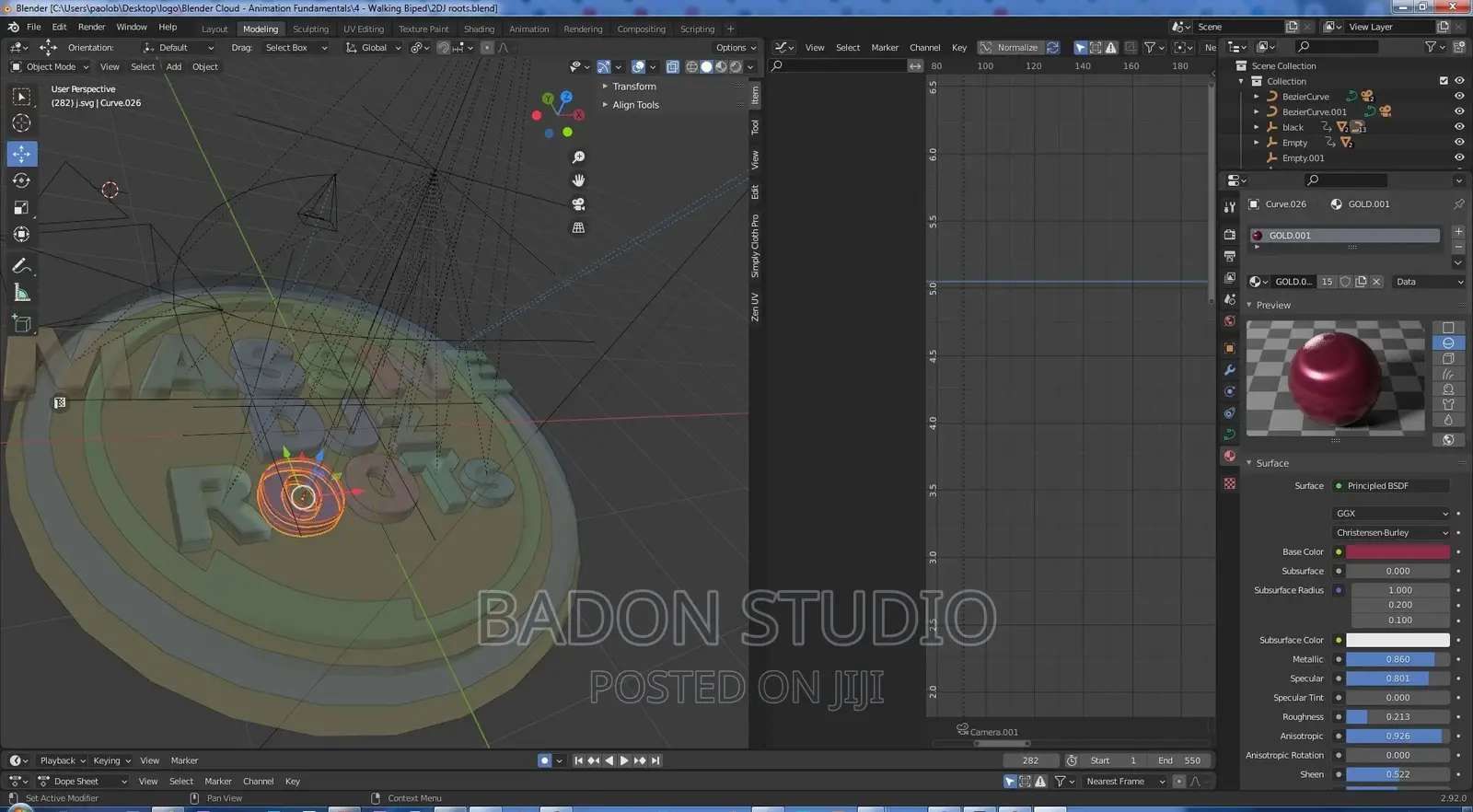Click the Metallic value slider

click(x=1398, y=659)
